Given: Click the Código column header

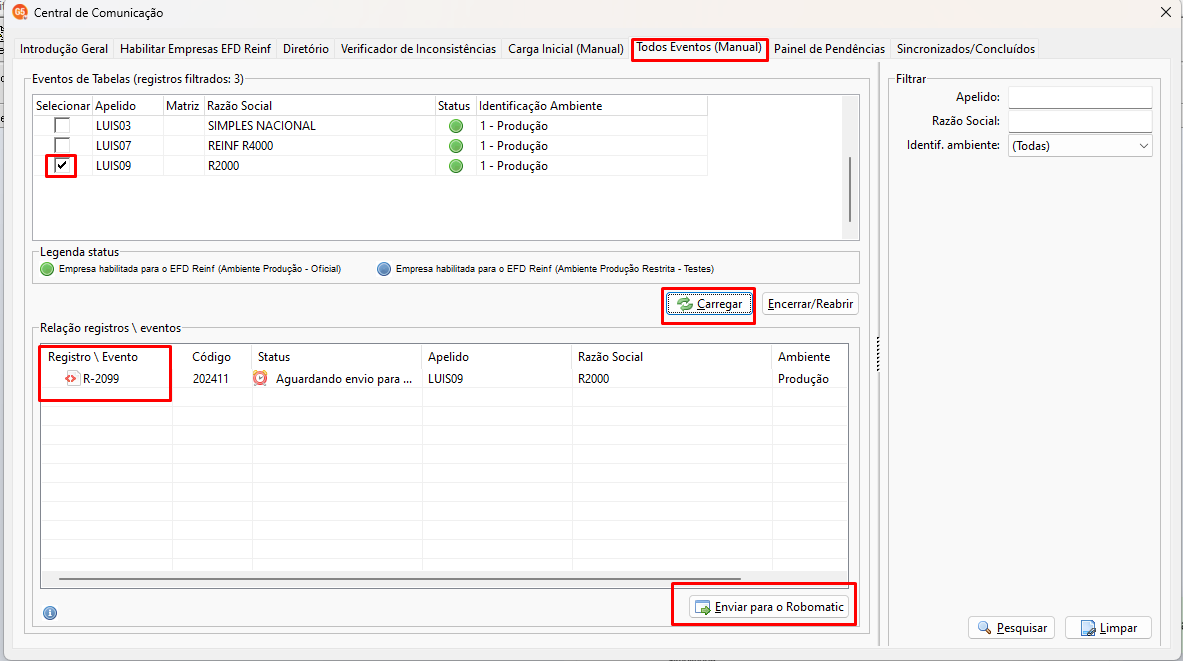Looking at the screenshot, I should [212, 357].
